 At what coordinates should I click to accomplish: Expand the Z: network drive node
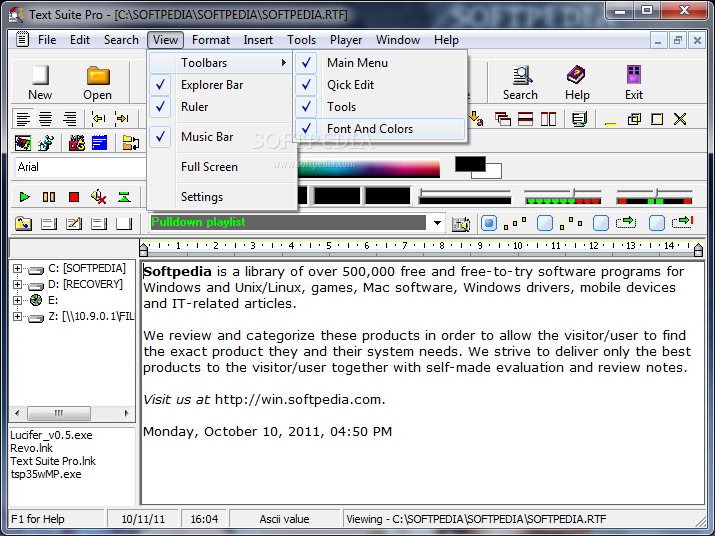tap(17, 316)
